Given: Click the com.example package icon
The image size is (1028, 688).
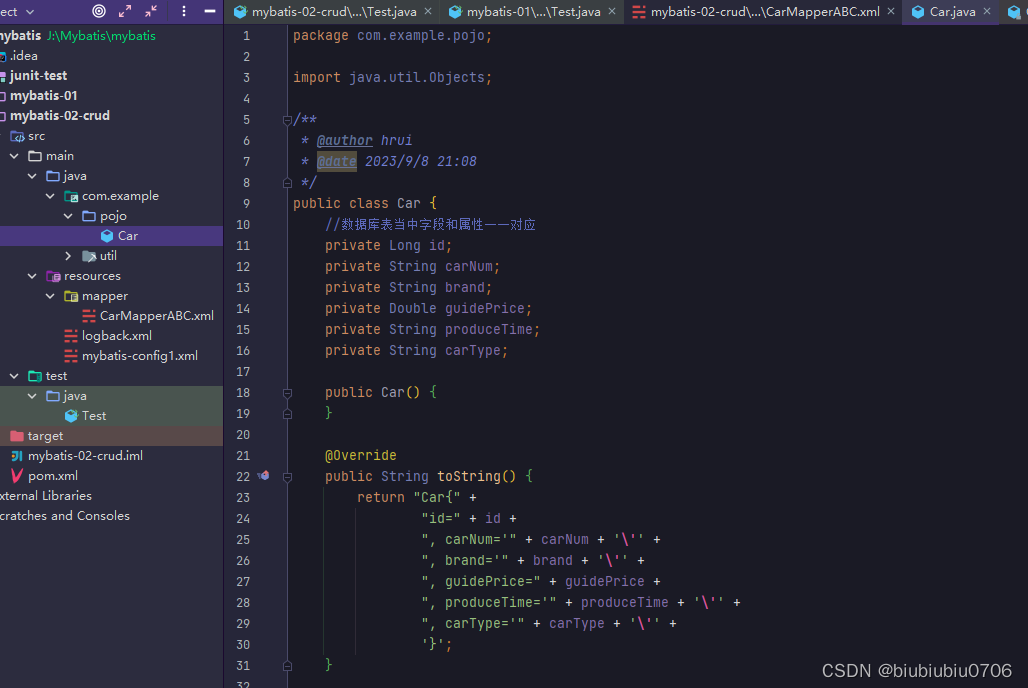Looking at the screenshot, I should pos(71,196).
